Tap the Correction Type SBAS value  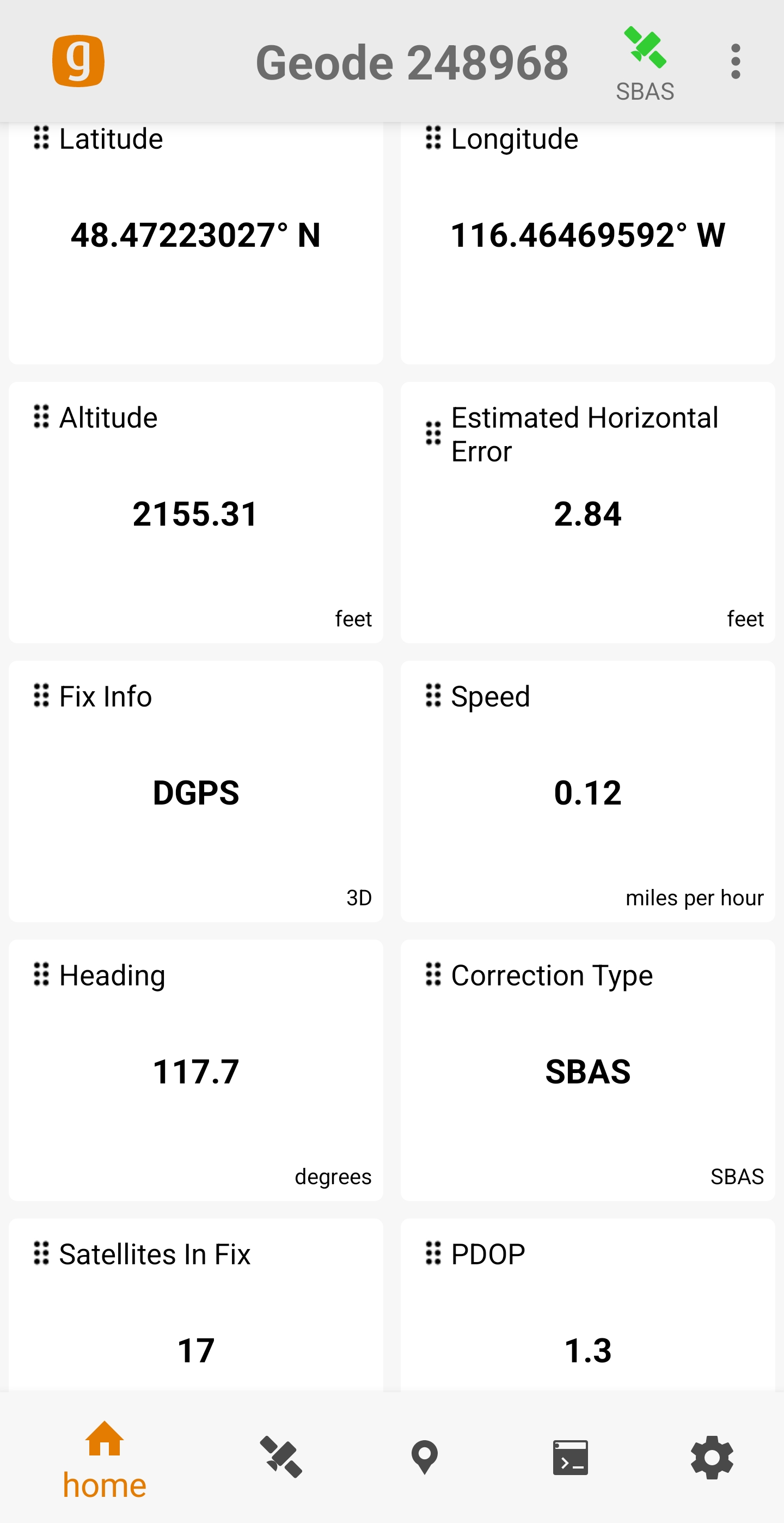point(588,1071)
